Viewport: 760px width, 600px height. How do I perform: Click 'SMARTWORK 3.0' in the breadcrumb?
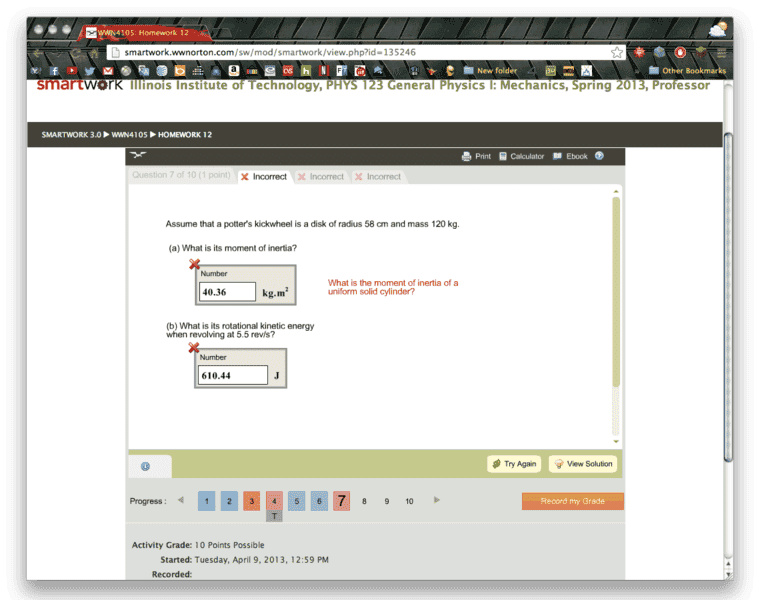tap(71, 135)
